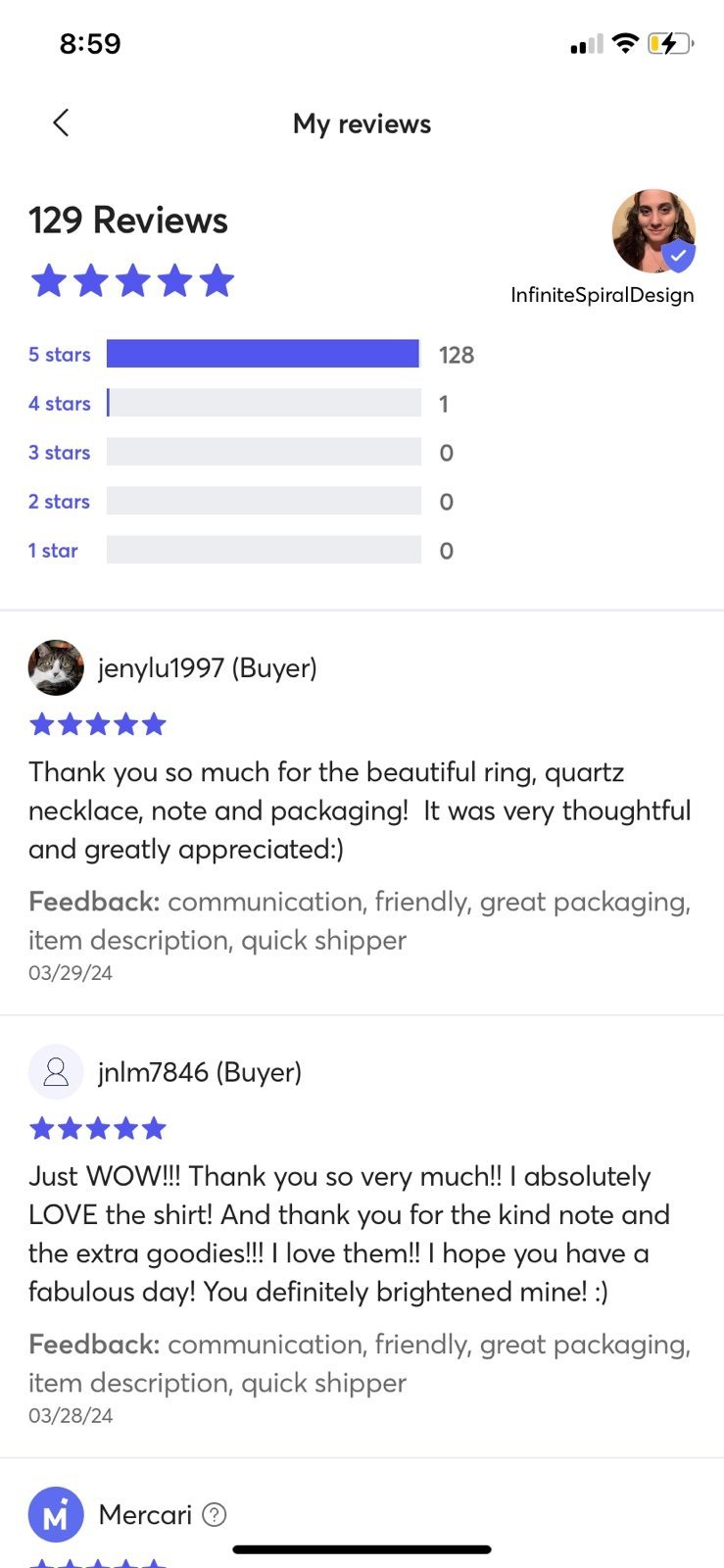This screenshot has height=1568, width=724.
Task: Show 3 stars reviews
Action: pyautogui.click(x=59, y=452)
